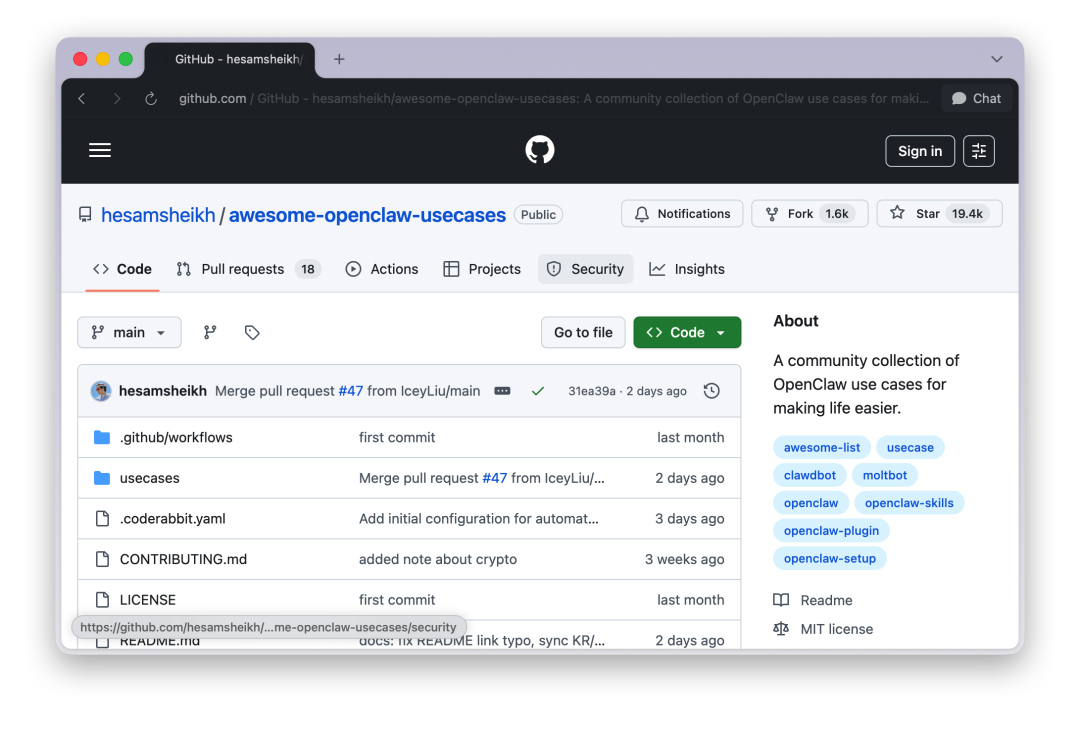Open a new browser tab with plus icon
1080x729 pixels.
[x=339, y=59]
